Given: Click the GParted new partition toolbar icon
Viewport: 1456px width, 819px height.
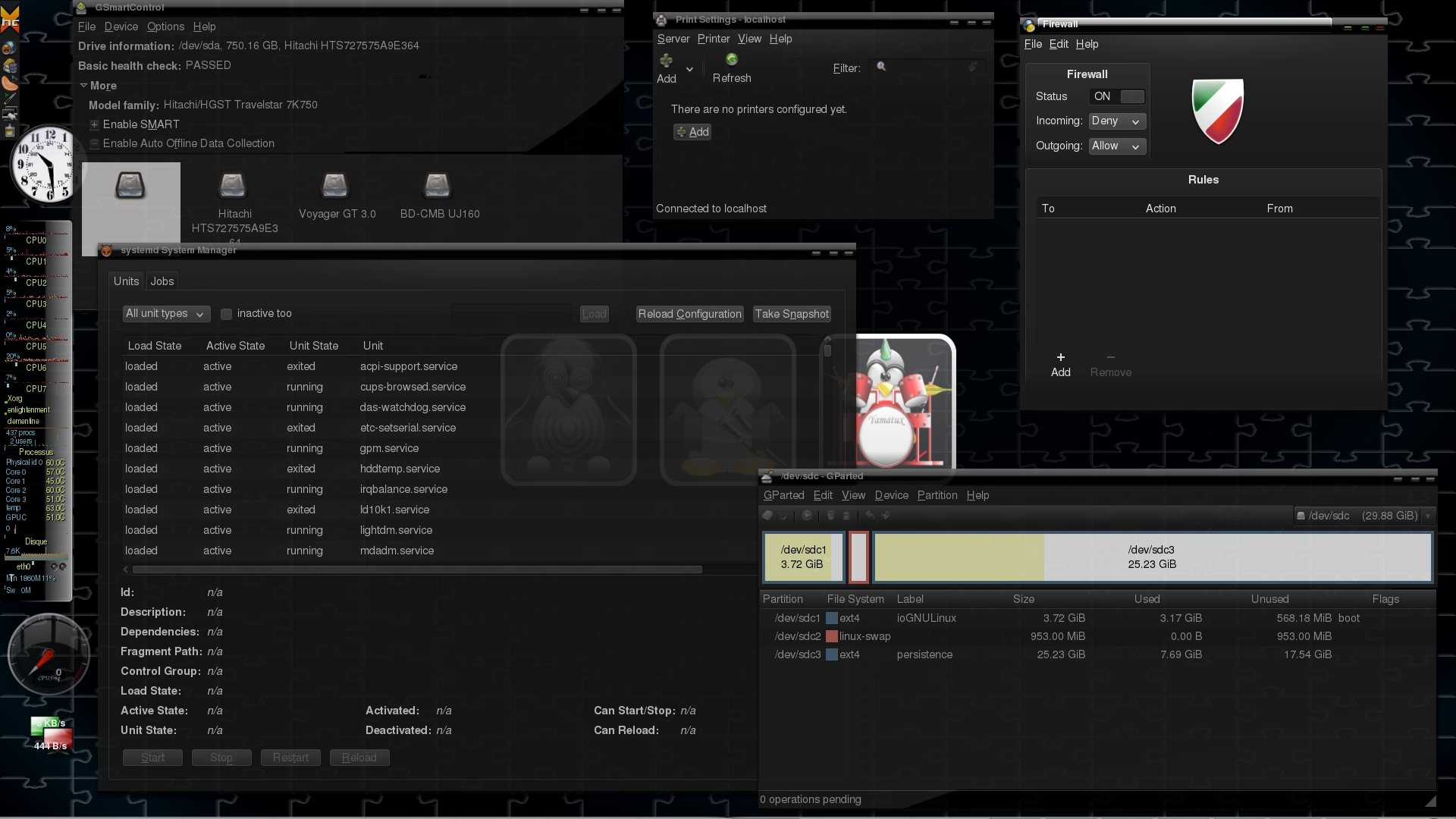Looking at the screenshot, I should [767, 516].
